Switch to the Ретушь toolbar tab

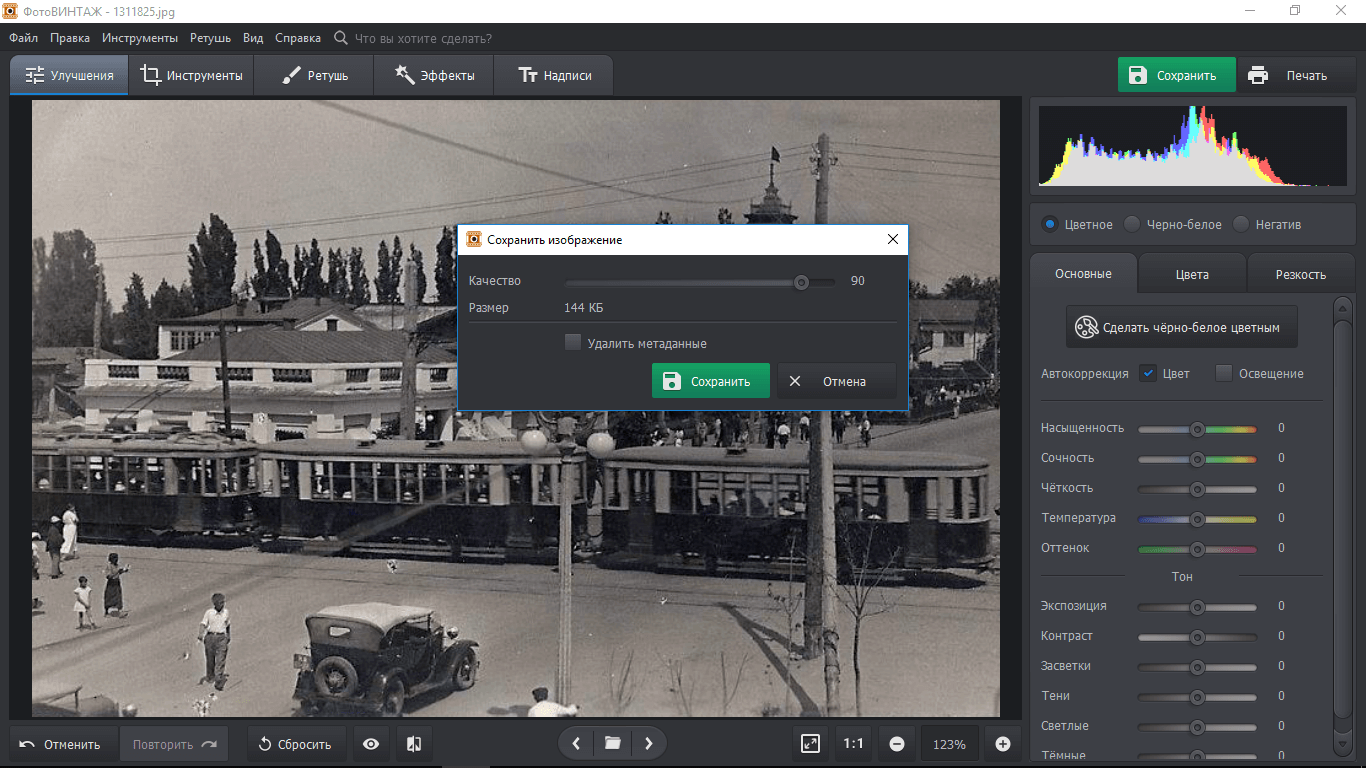[314, 75]
